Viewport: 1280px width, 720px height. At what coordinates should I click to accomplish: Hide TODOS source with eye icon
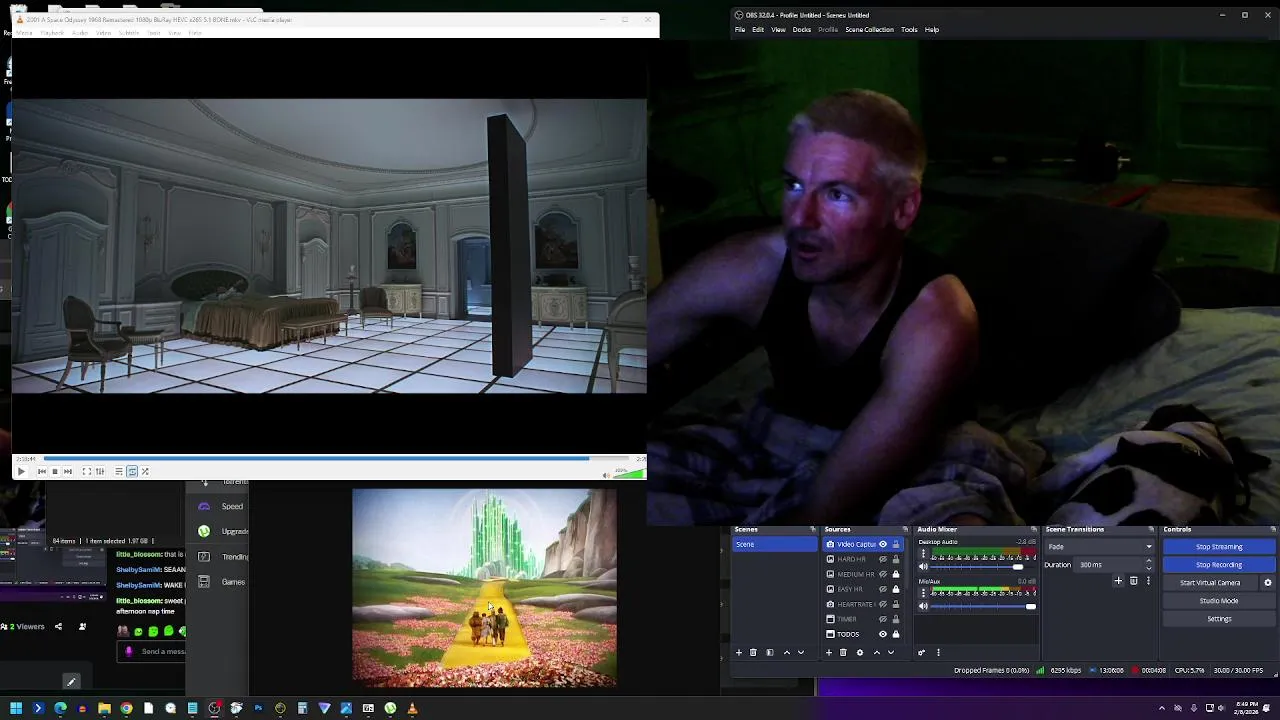(x=883, y=634)
